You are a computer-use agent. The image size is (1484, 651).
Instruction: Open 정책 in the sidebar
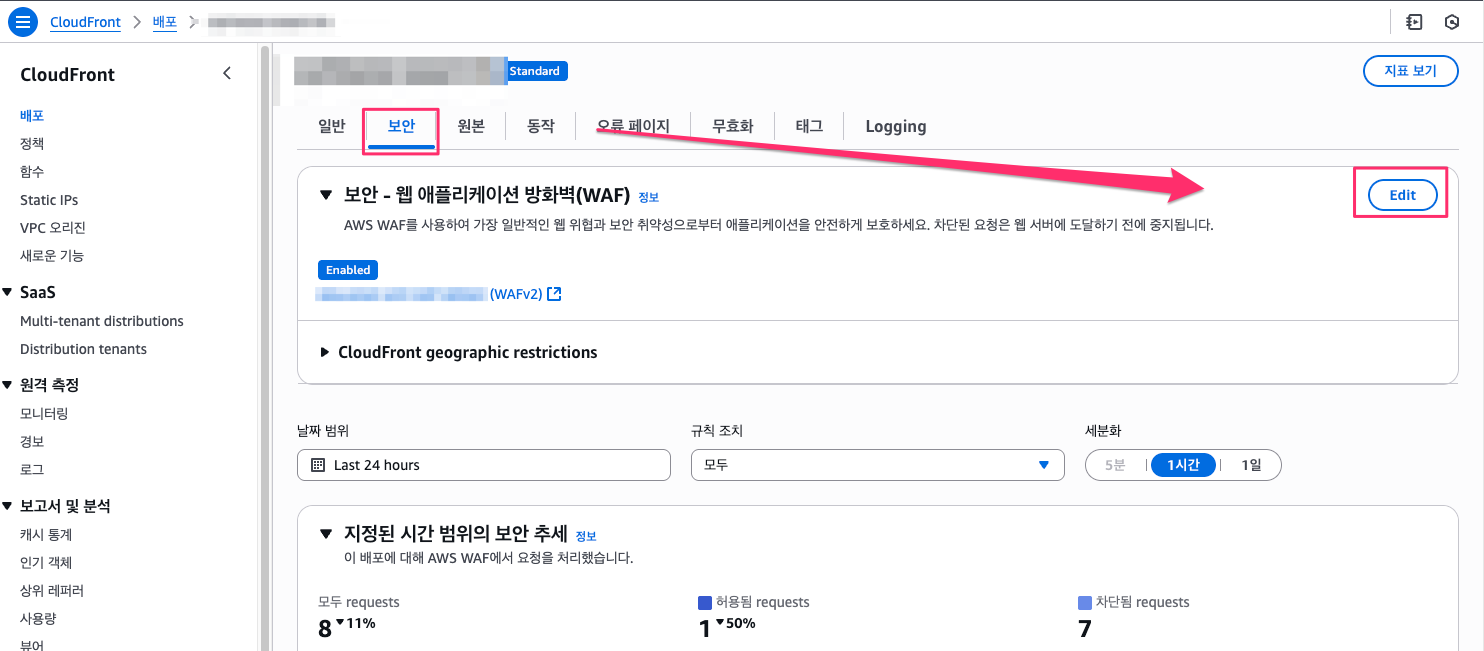click(32, 144)
